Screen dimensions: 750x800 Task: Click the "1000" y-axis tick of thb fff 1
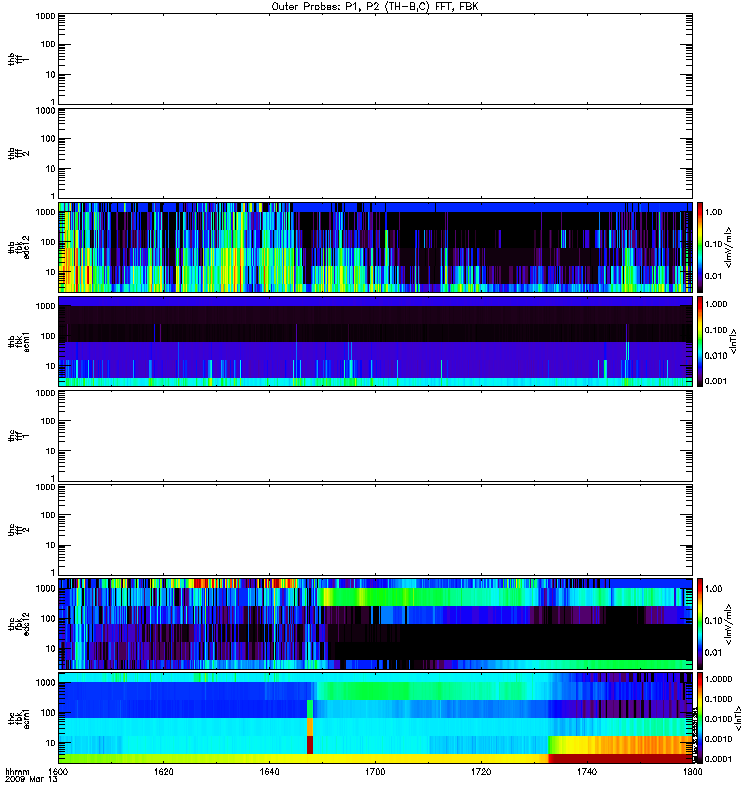46,16
